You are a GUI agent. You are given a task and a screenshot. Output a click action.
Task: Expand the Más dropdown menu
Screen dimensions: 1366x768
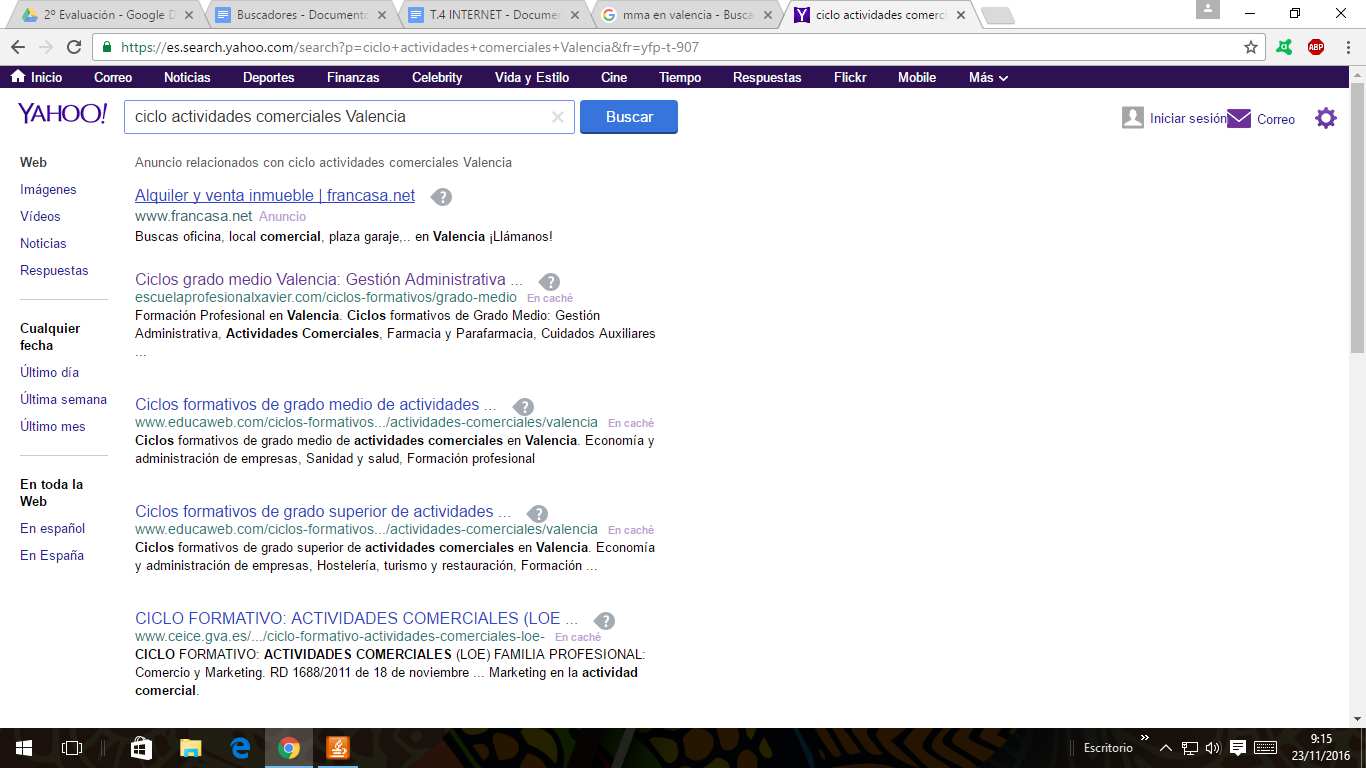[x=988, y=77]
